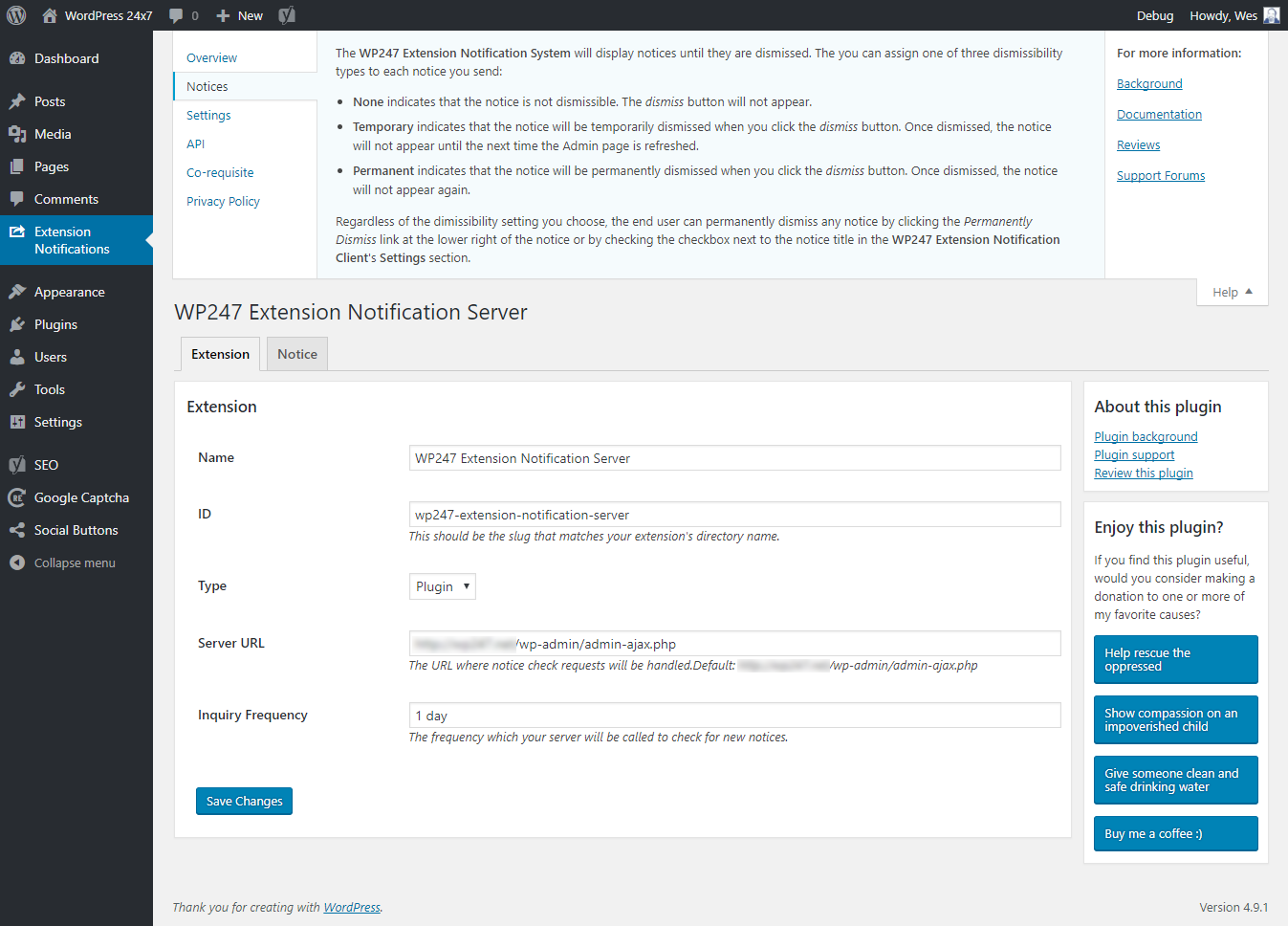Open the Background help link
The image size is (1288, 926).
click(1149, 83)
